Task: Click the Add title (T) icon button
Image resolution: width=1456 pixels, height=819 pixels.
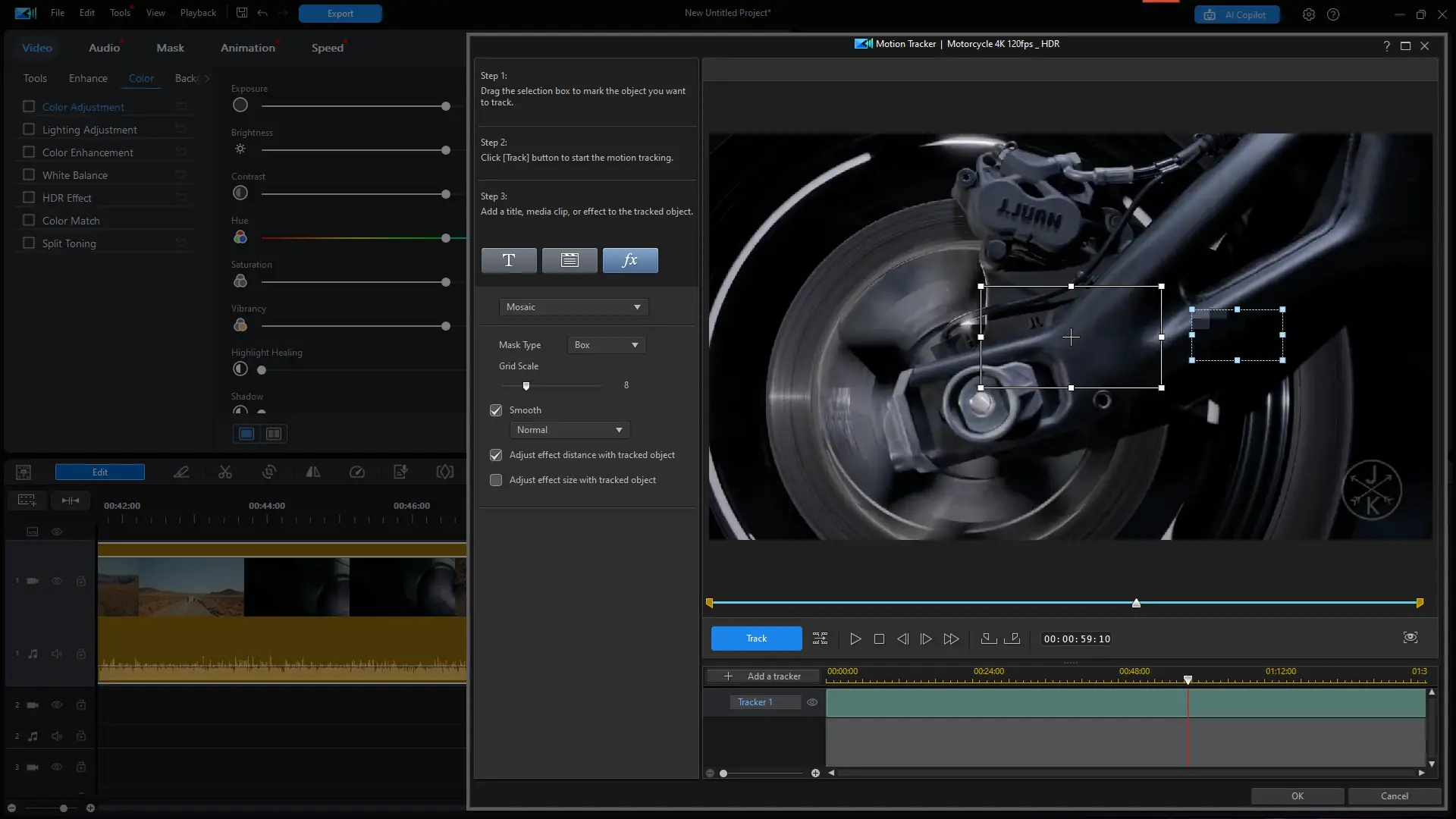Action: coord(509,260)
